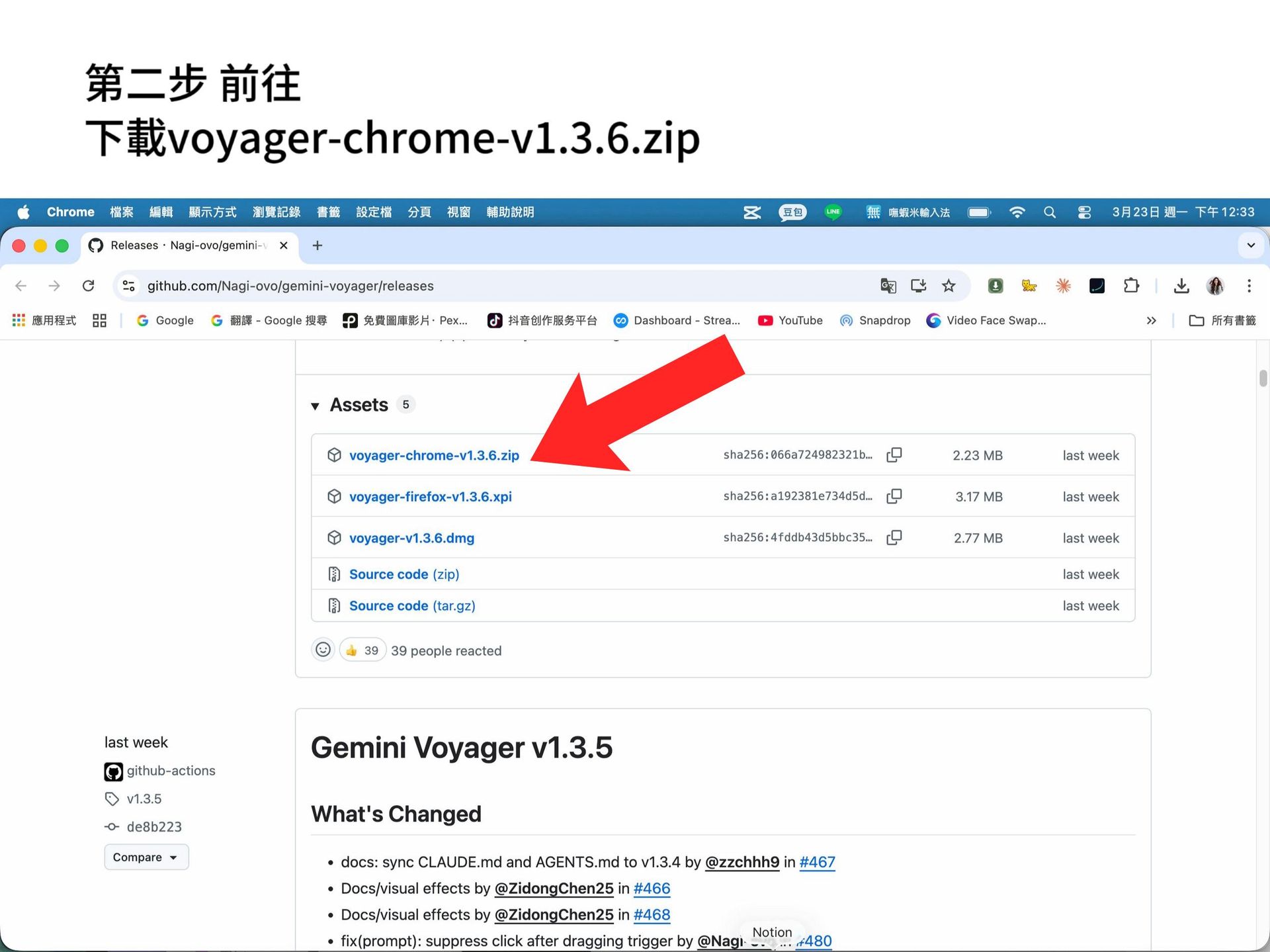This screenshot has width=1270, height=952.
Task: Open the tab search dropdown arrow
Action: [1250, 245]
